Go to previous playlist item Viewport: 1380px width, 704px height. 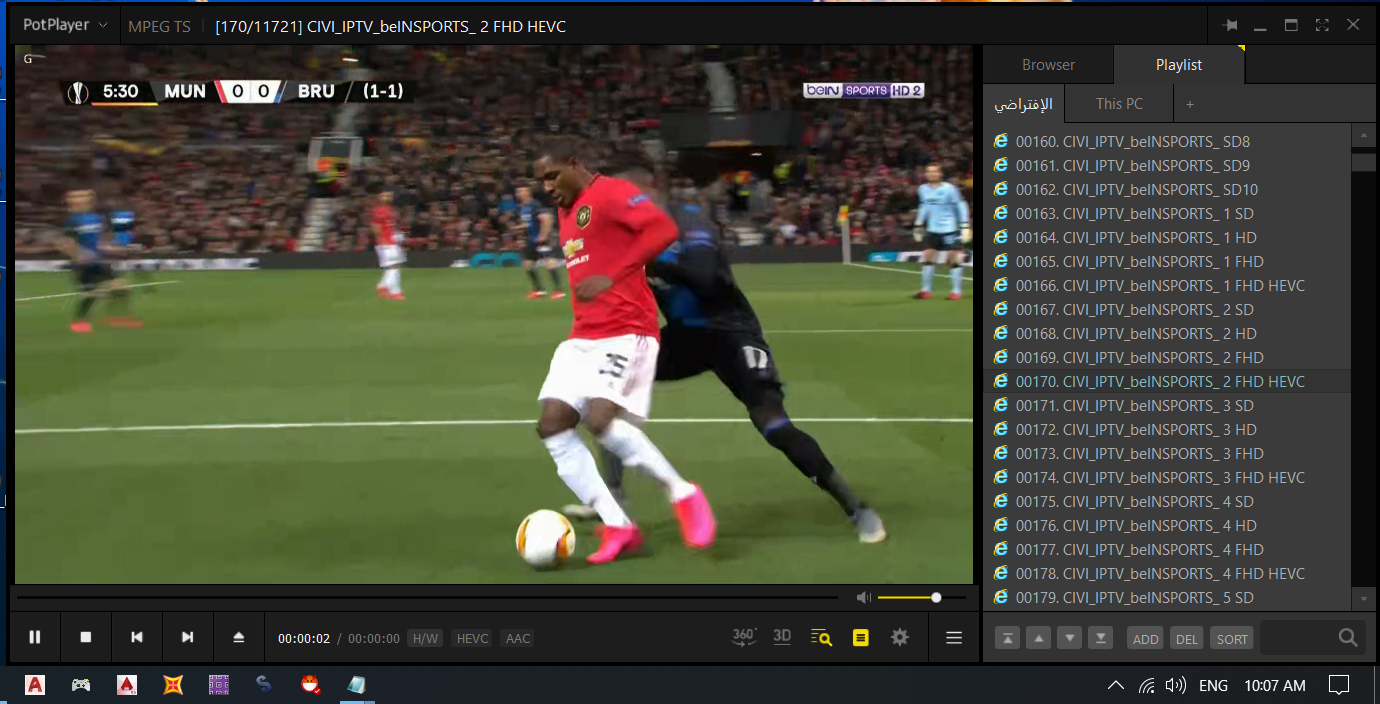137,637
